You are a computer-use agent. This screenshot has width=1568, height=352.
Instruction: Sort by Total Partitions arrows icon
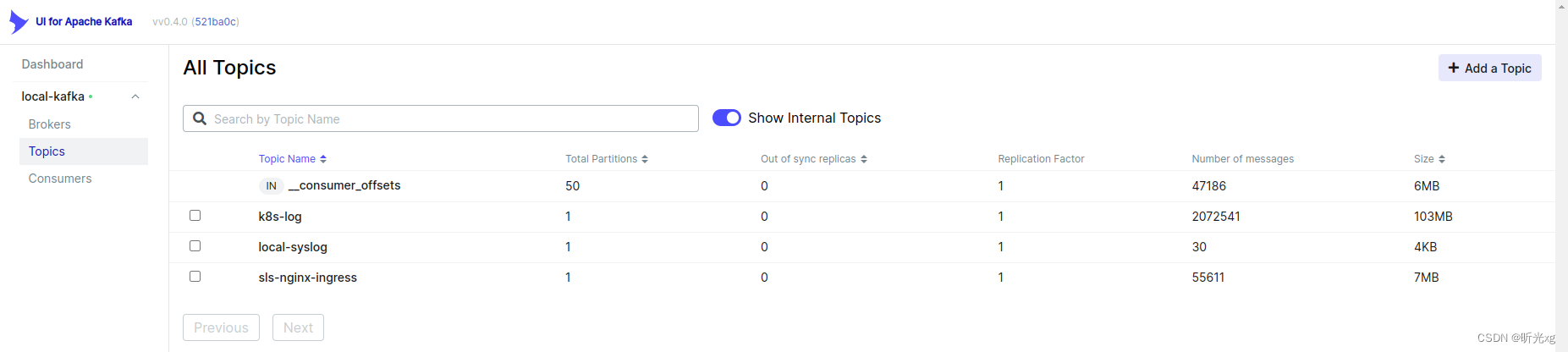coord(645,159)
